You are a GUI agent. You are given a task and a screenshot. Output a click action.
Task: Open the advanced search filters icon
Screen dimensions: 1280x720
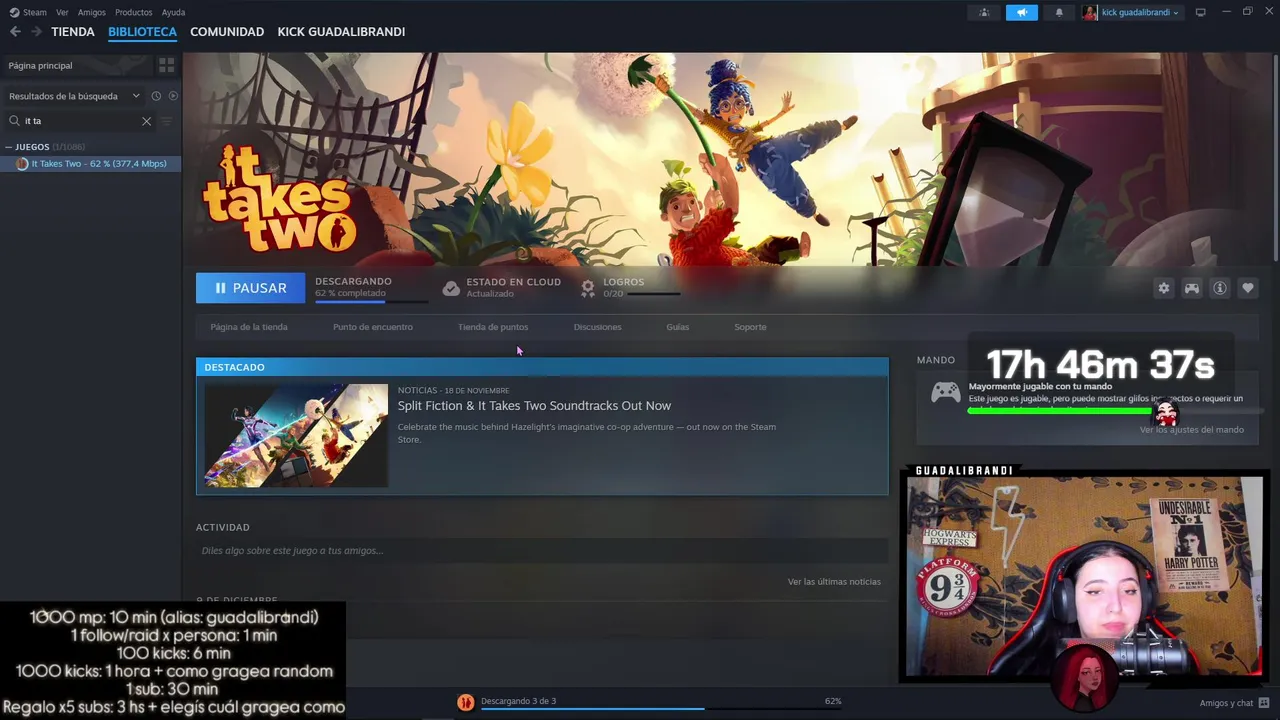(x=166, y=121)
